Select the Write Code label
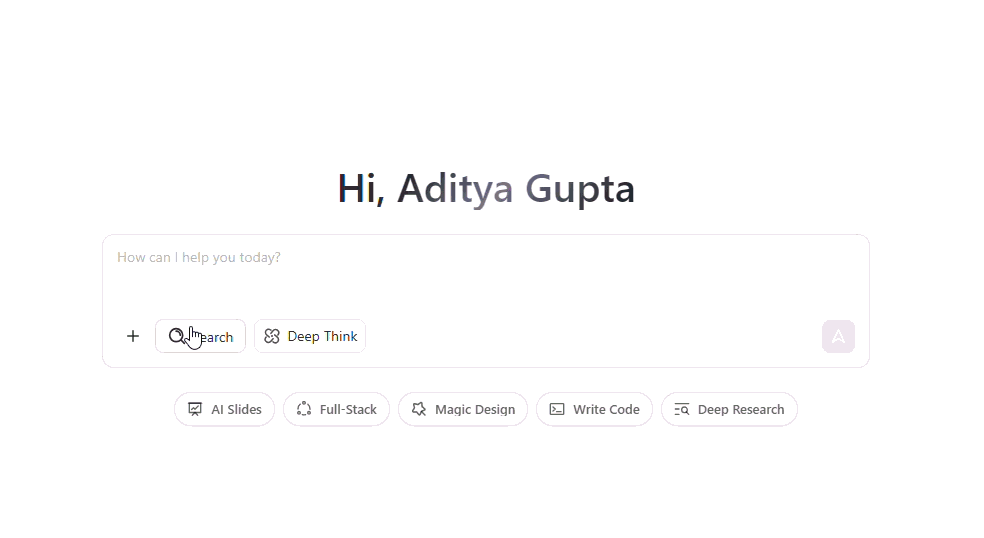 tap(606, 409)
